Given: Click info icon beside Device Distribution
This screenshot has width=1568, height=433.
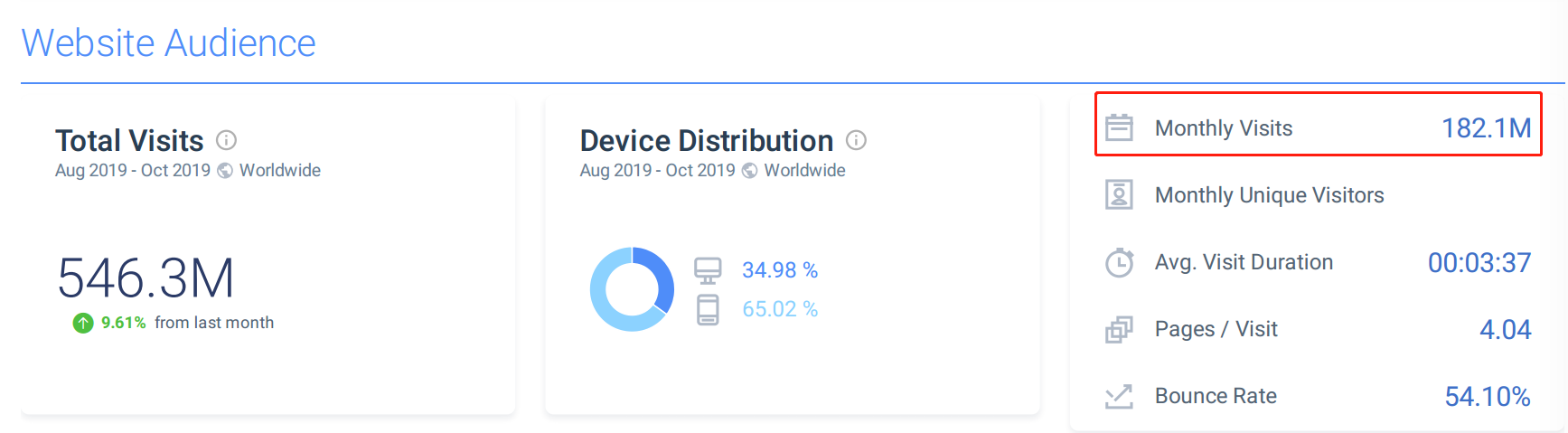Looking at the screenshot, I should [x=856, y=140].
